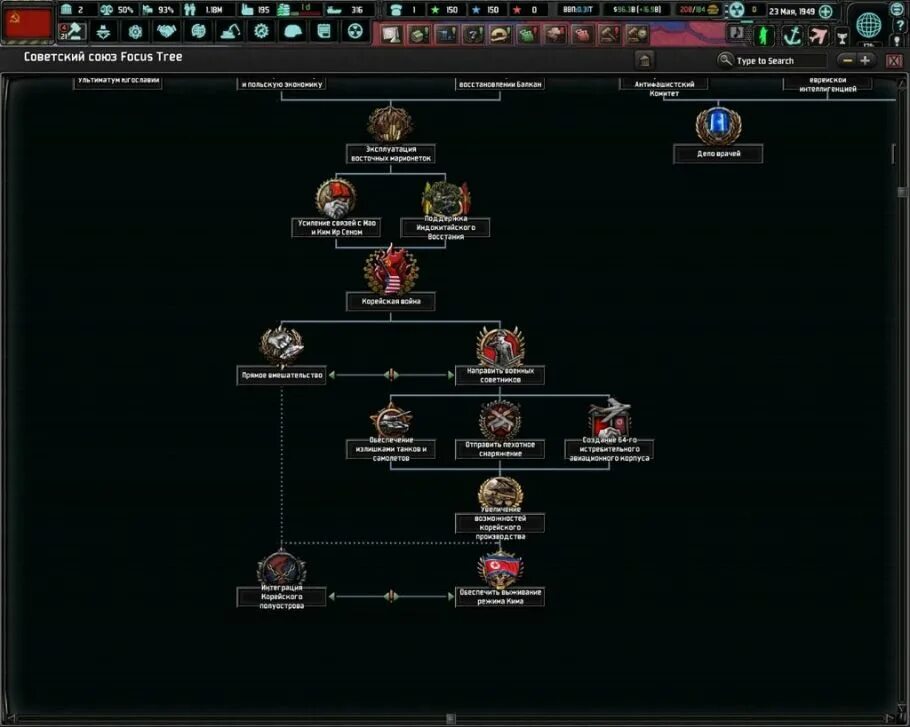Image resolution: width=910 pixels, height=727 pixels.
Task: Toggle the green infantry army filter
Action: pos(765,35)
